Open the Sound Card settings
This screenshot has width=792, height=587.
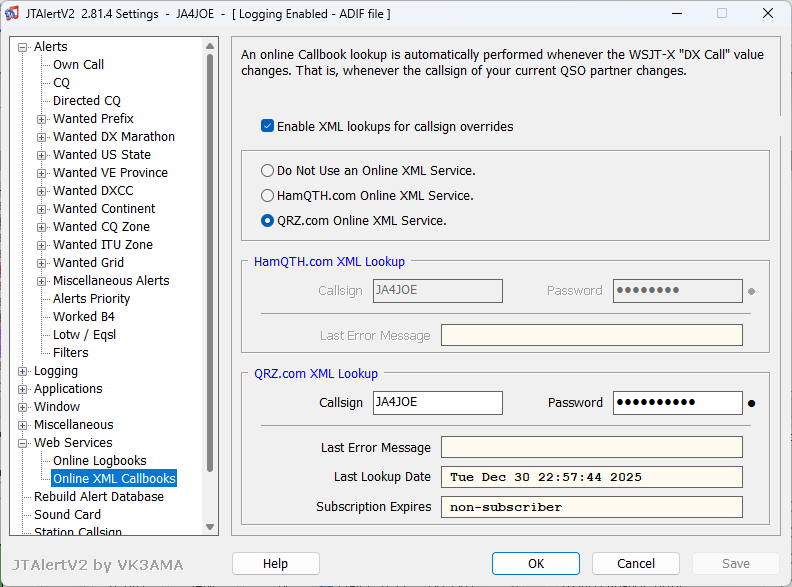point(67,515)
